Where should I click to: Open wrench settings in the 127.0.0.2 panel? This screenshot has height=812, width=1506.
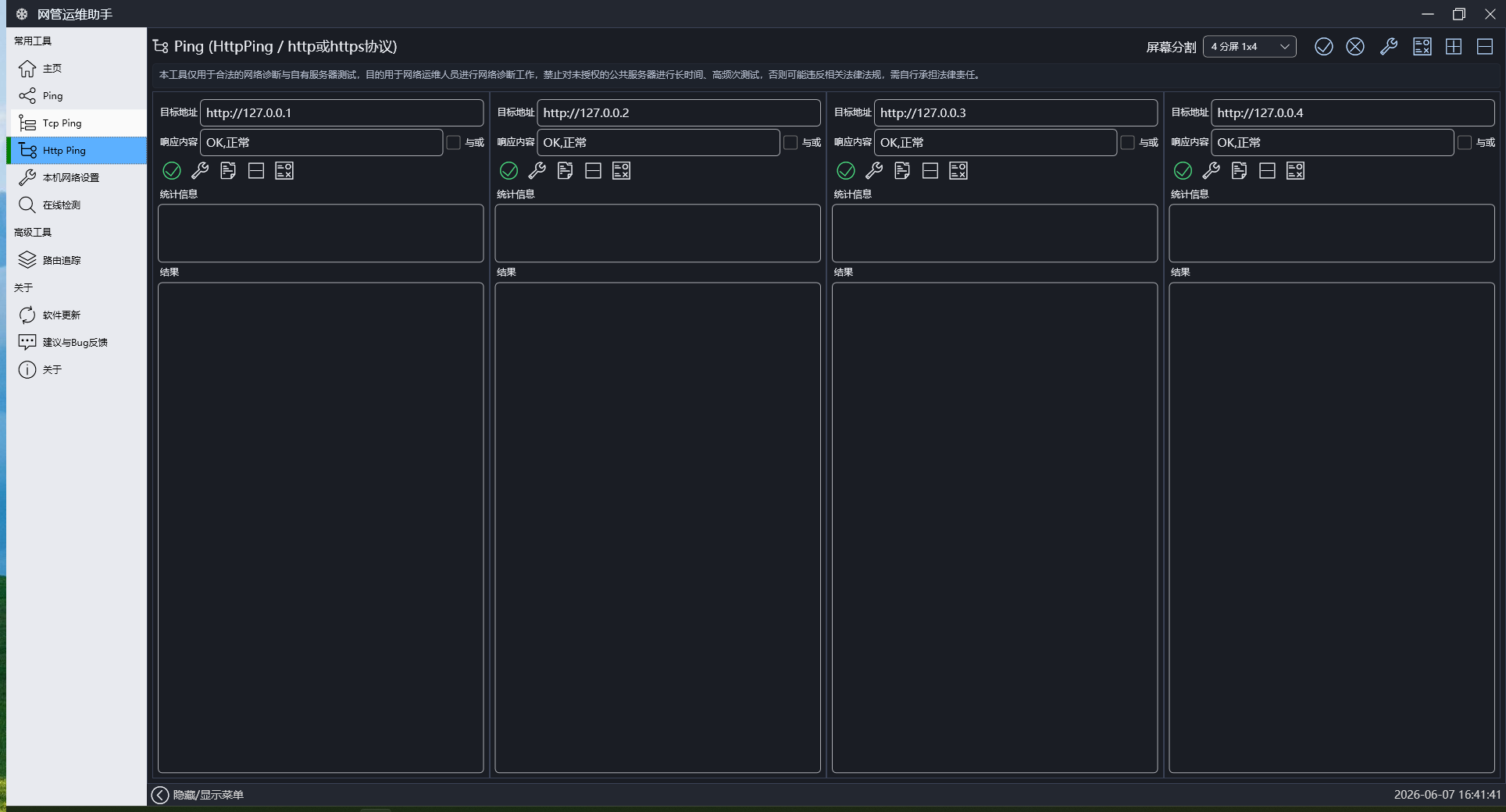[x=537, y=170]
